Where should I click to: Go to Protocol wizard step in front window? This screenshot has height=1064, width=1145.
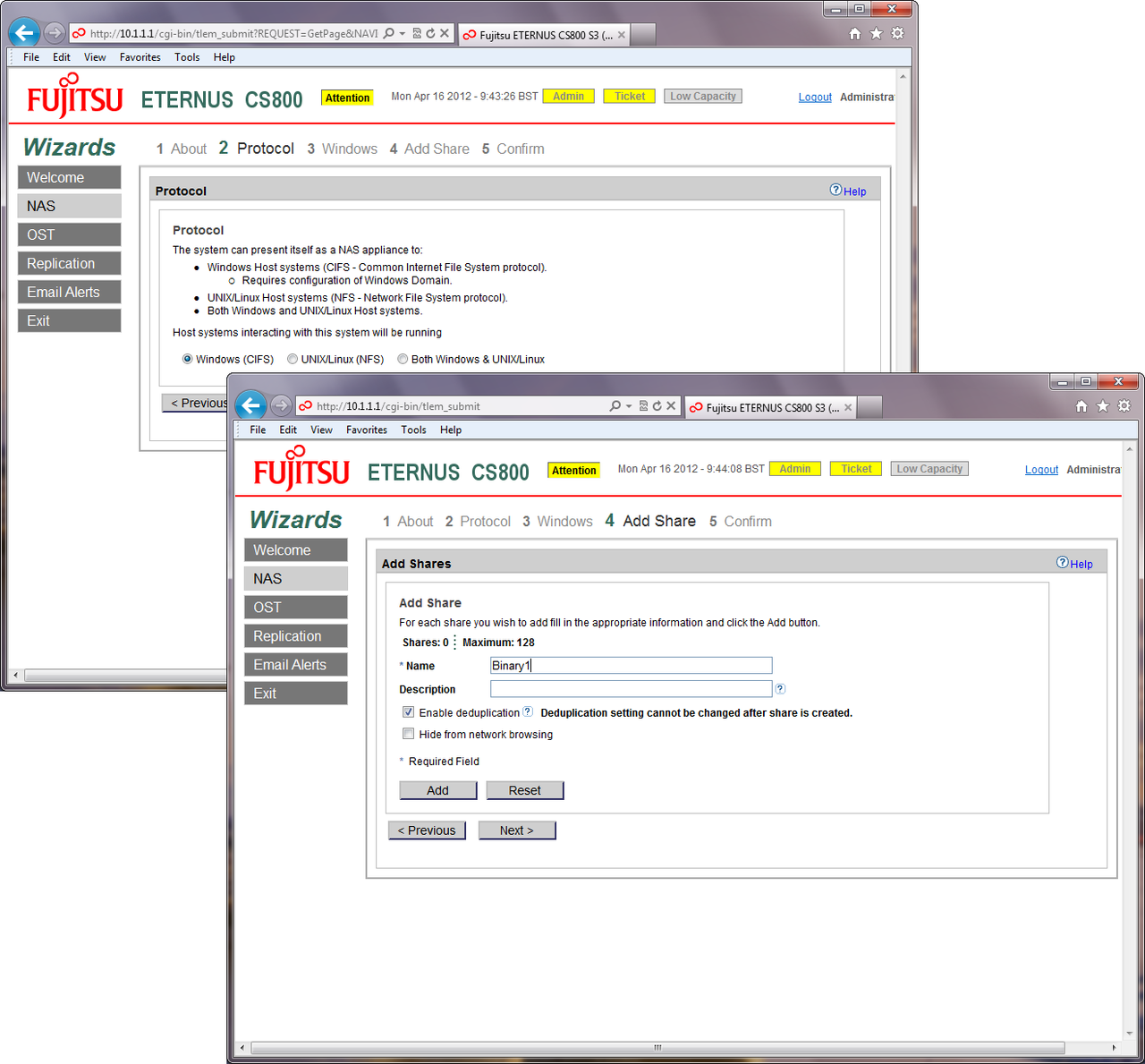tap(478, 522)
